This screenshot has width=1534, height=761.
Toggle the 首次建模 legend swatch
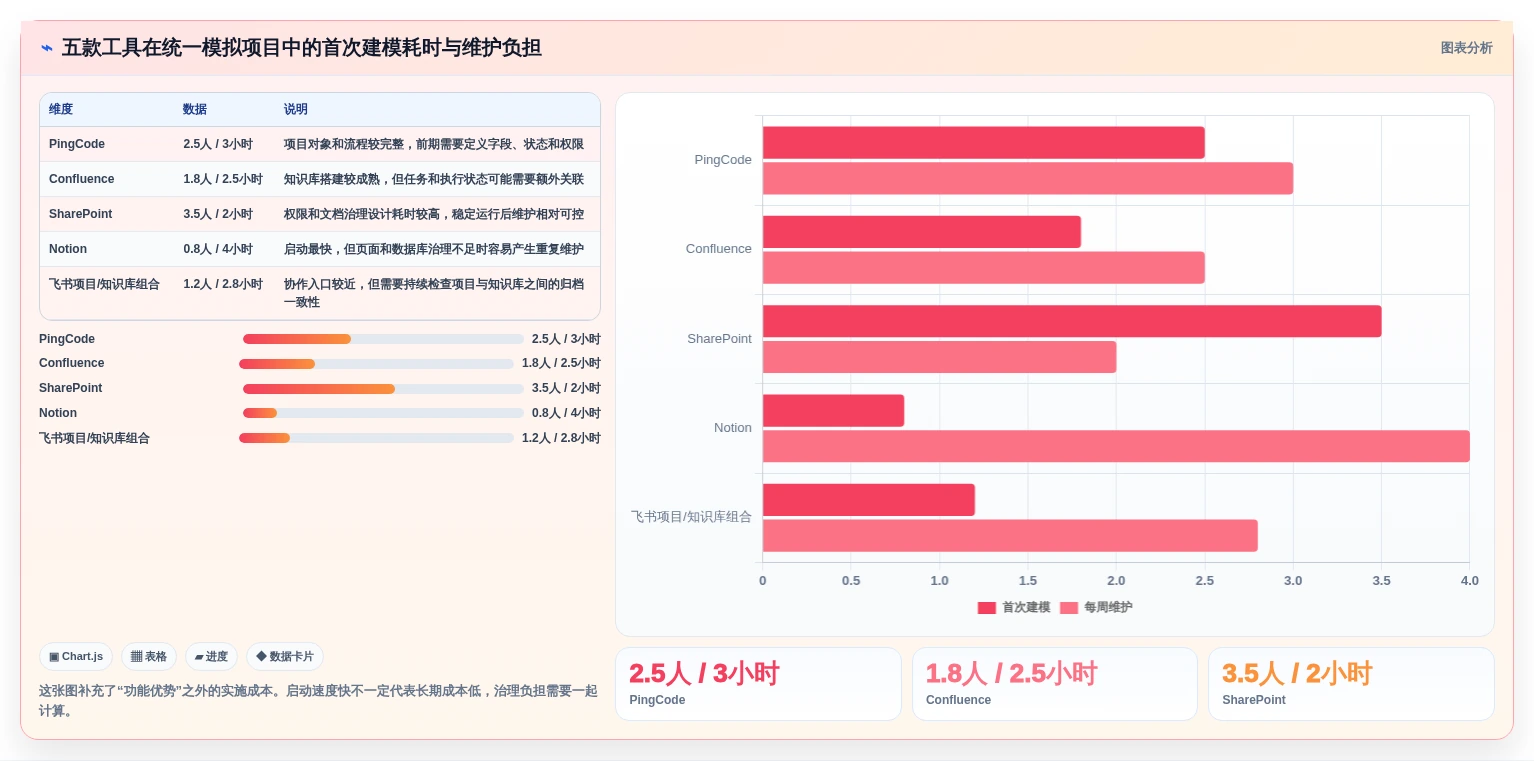pyautogui.click(x=987, y=608)
